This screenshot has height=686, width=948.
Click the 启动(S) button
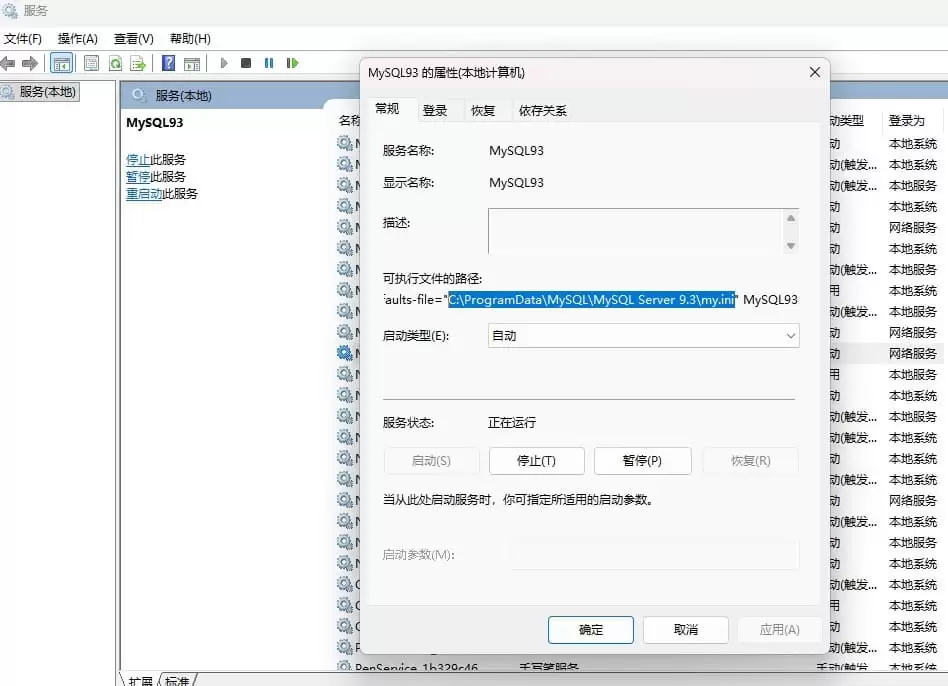[431, 461]
